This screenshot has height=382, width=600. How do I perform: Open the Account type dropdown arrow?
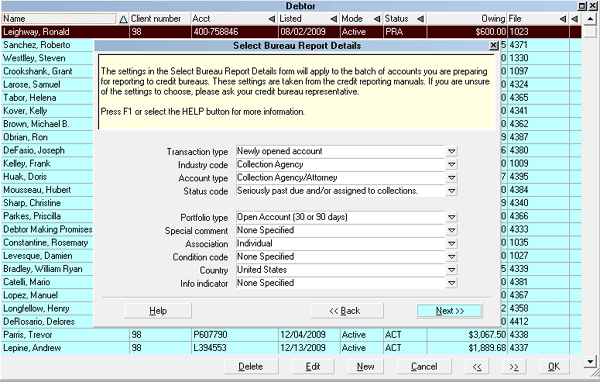(451, 178)
